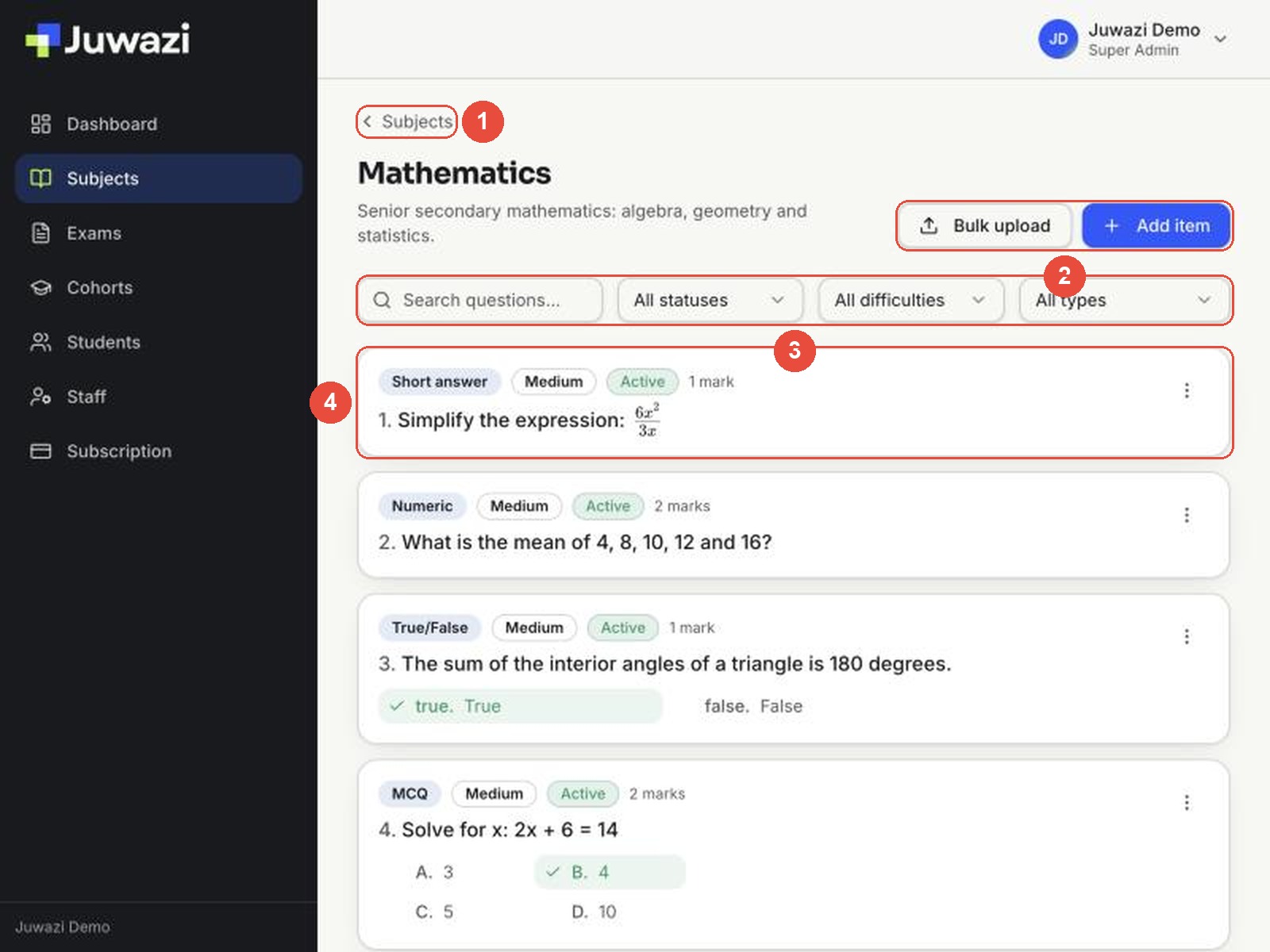Click the JD avatar circle
The height and width of the screenshot is (952, 1270).
[x=1058, y=39]
